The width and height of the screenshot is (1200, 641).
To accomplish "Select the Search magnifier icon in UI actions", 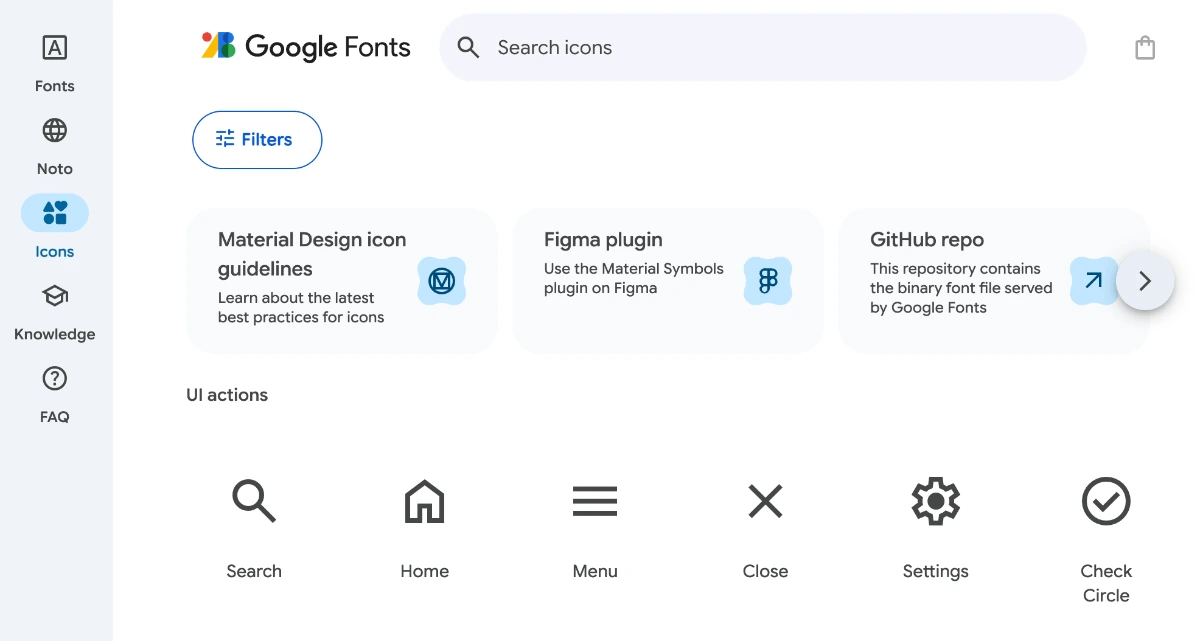I will click(x=254, y=501).
